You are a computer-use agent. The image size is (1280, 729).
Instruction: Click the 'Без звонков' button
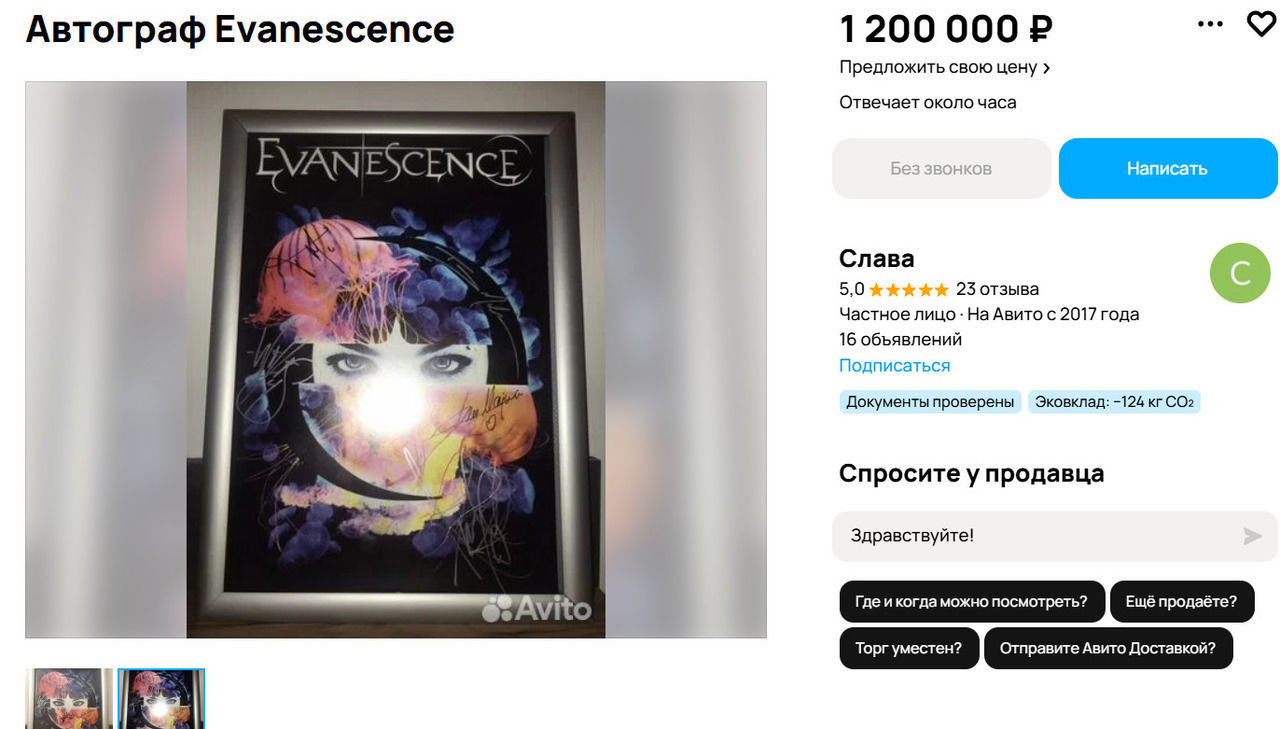pos(941,169)
